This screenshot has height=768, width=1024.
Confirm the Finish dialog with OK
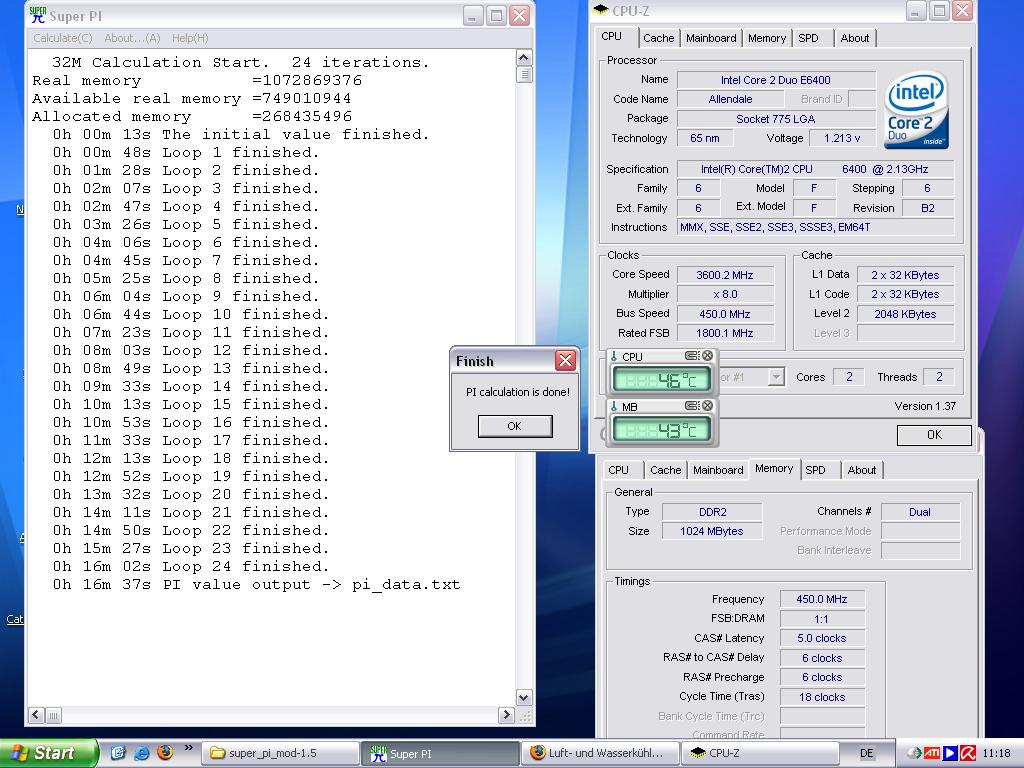515,426
